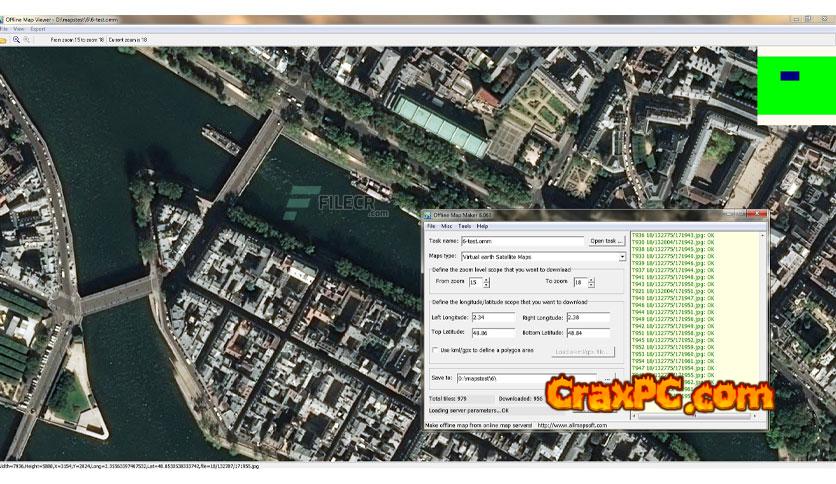Viewport: 836px width, 484px height.
Task: Click the open folder icon in viewer toolbar
Action: point(4,39)
